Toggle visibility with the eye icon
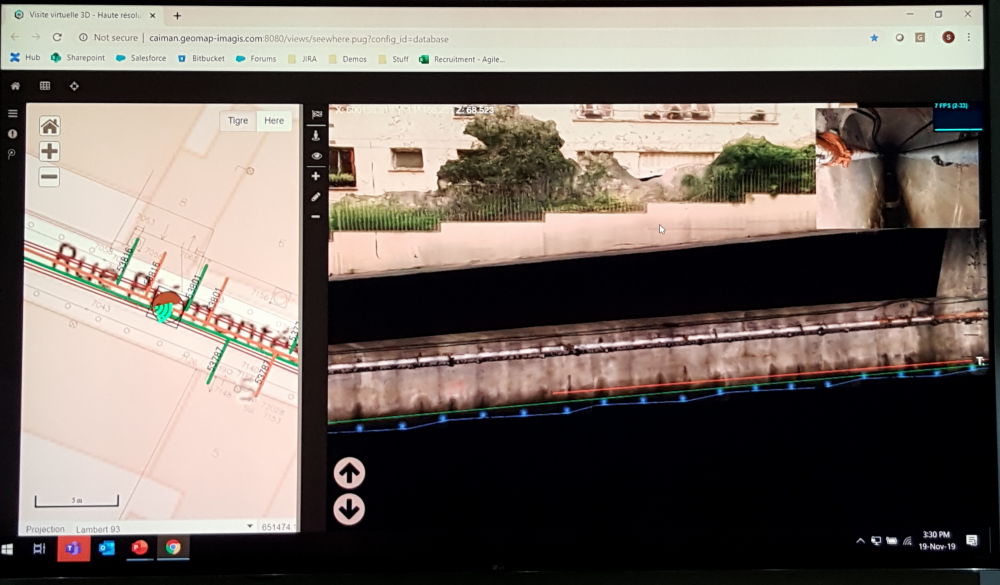 pyautogui.click(x=316, y=156)
